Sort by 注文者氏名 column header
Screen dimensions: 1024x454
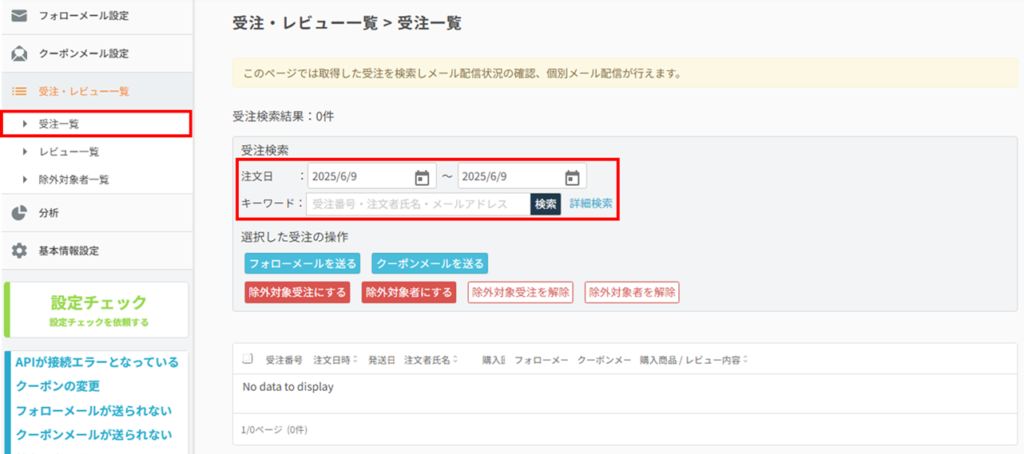(430, 360)
